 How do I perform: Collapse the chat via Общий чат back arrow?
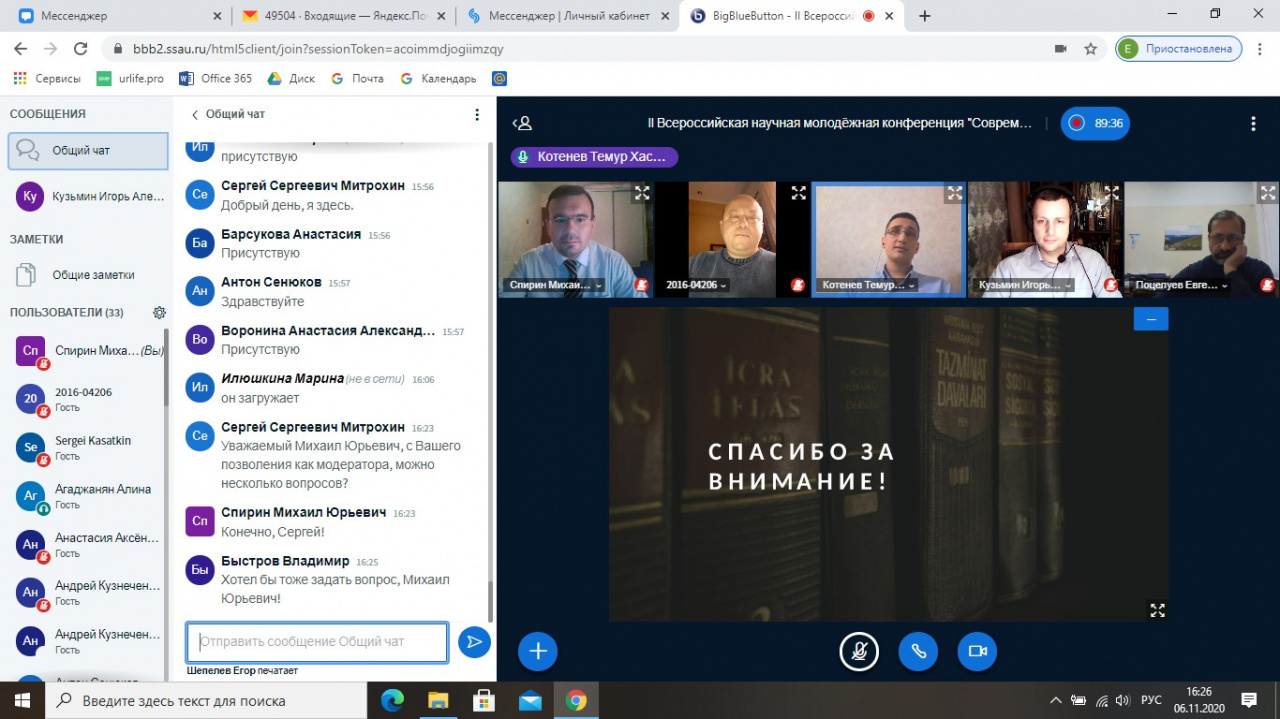[195, 115]
